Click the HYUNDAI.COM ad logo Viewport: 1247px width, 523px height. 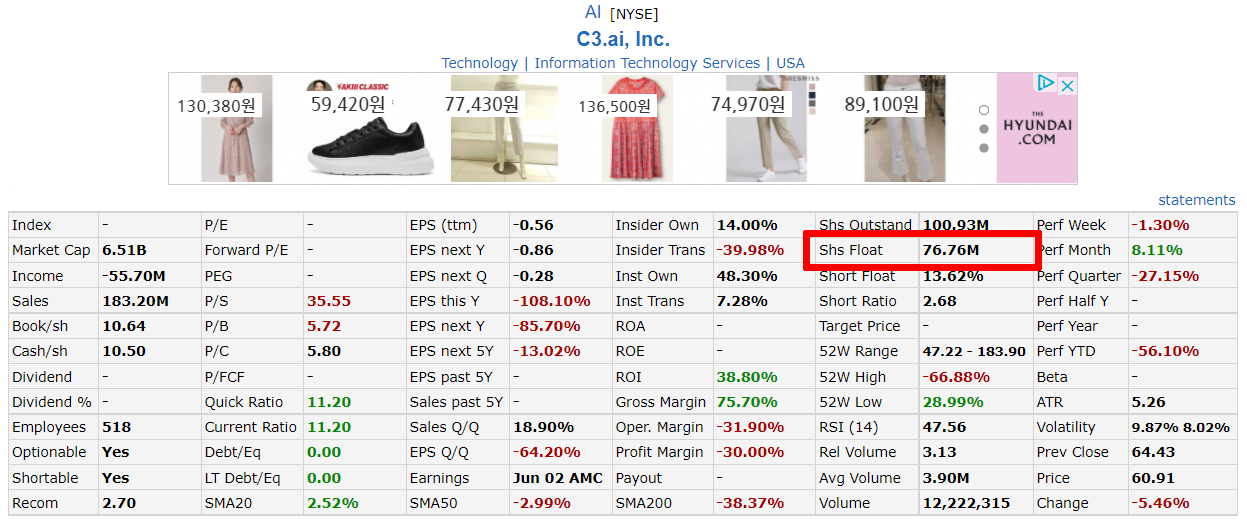pyautogui.click(x=1037, y=130)
